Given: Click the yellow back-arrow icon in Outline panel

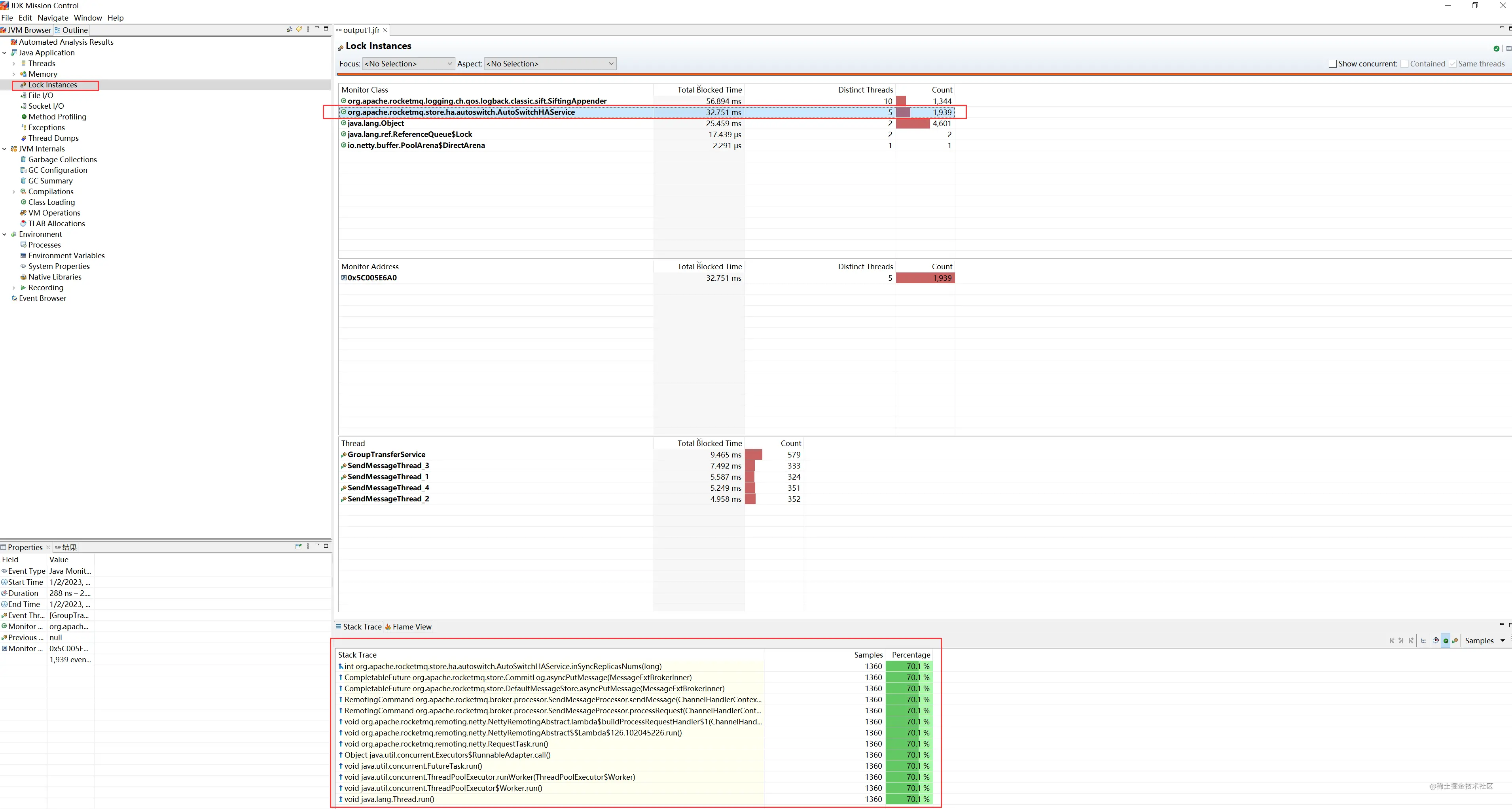Looking at the screenshot, I should (299, 29).
